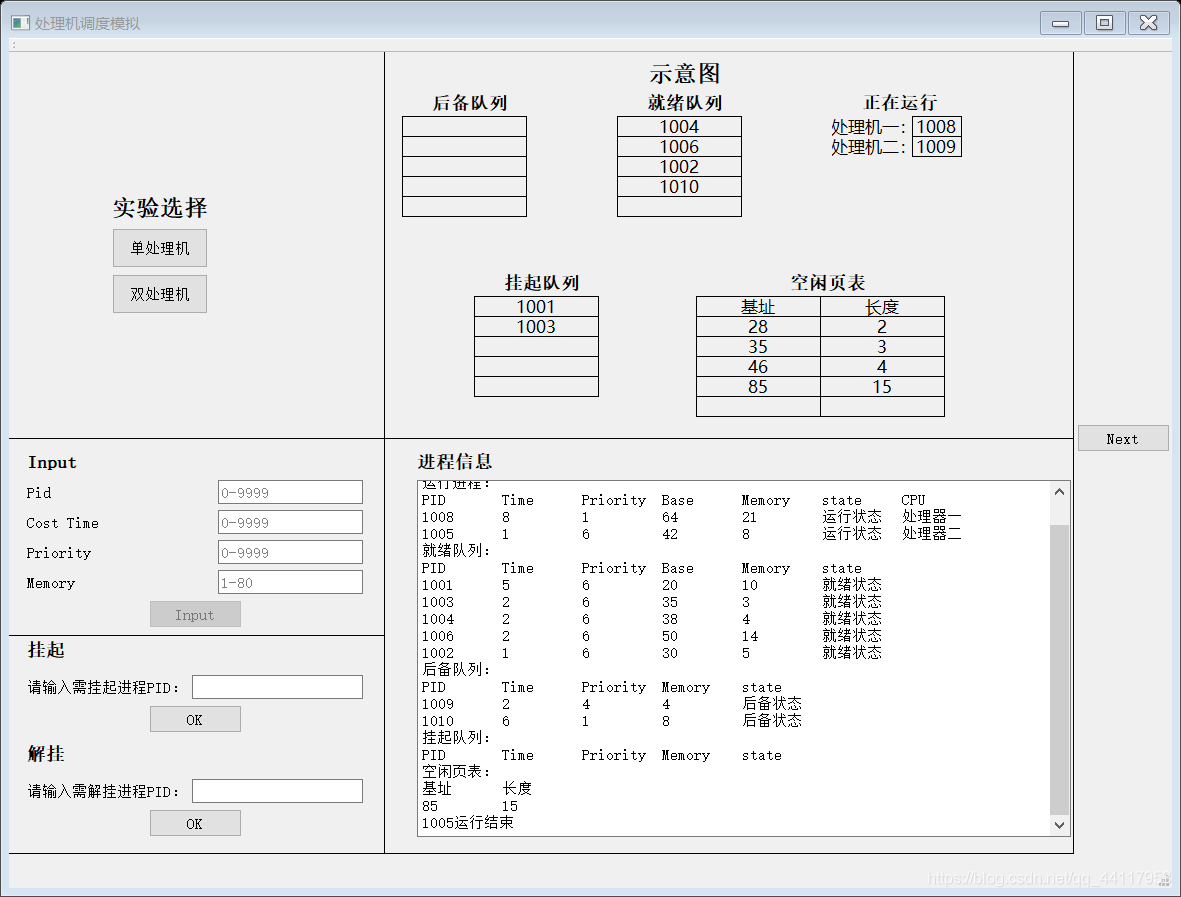Click the 基址 header in 空闲页表

click(x=758, y=307)
